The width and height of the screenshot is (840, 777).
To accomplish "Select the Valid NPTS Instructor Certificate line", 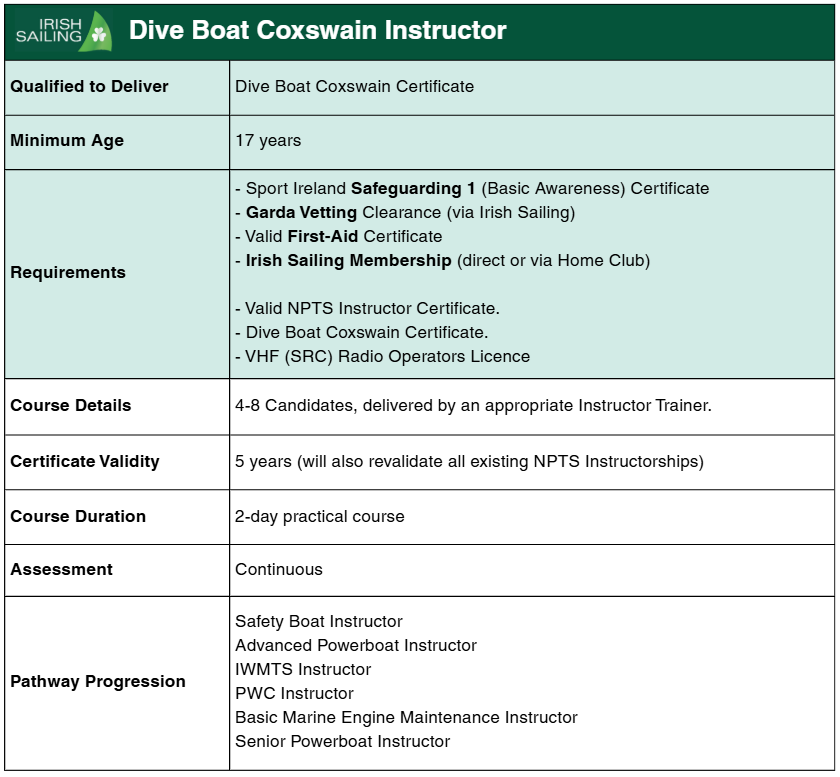I will (x=367, y=308).
